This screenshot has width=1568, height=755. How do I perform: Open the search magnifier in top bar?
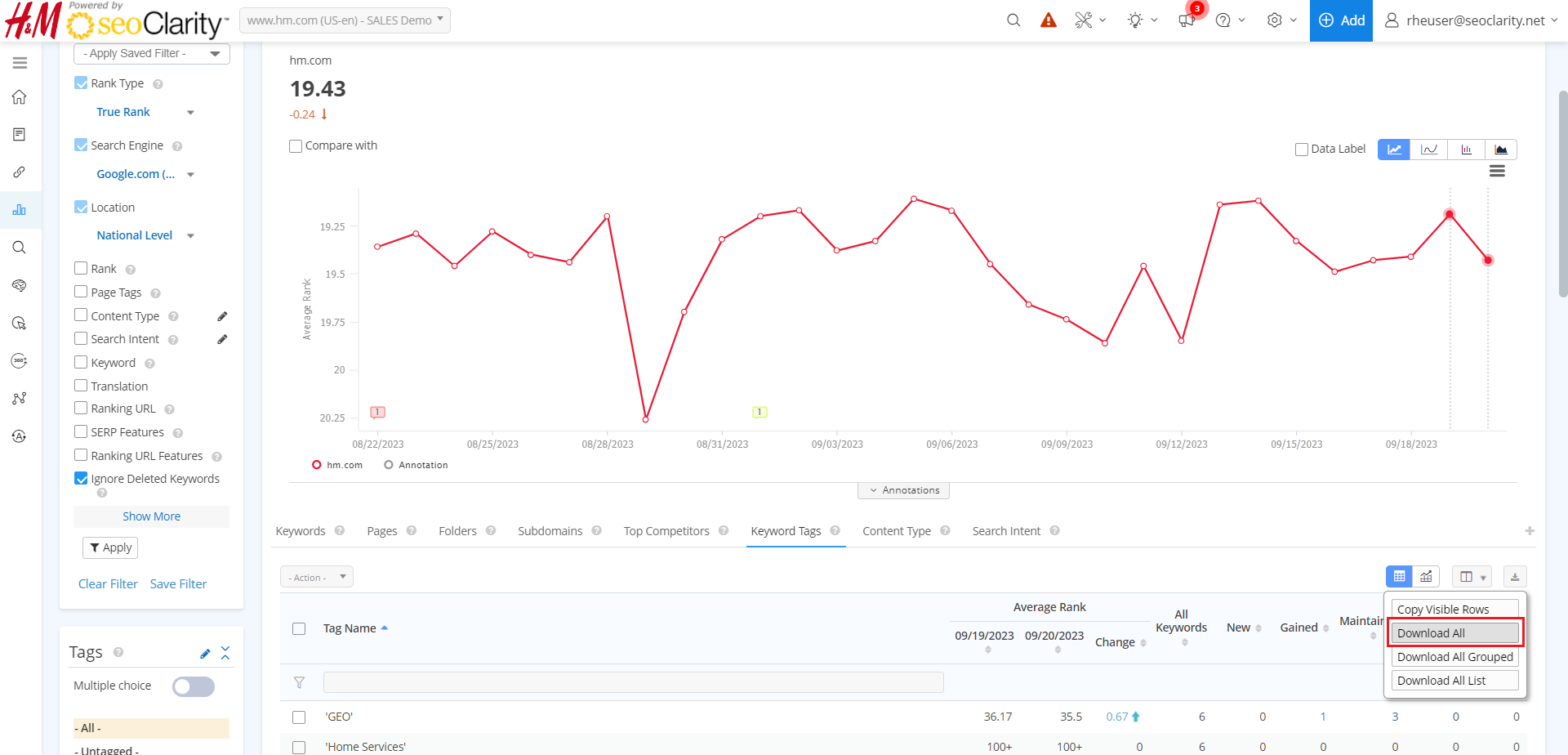click(1013, 20)
